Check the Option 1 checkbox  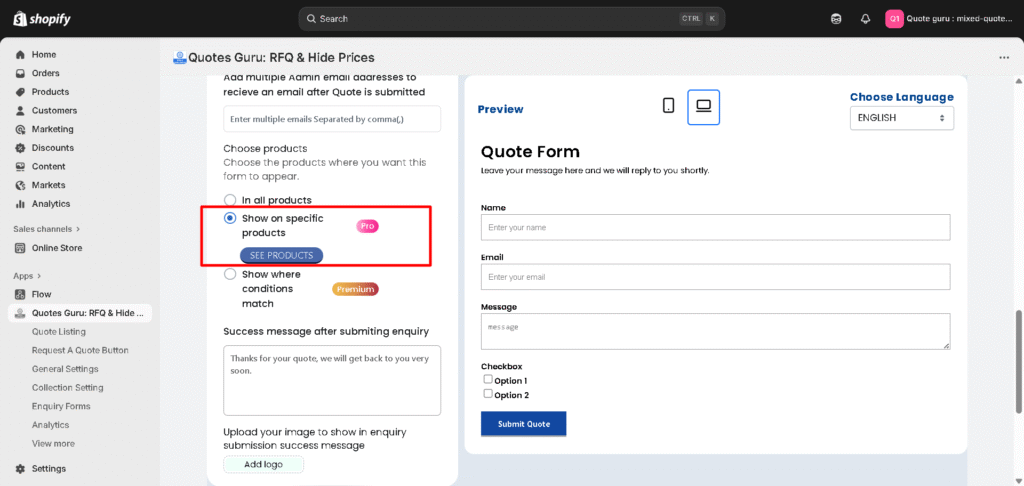click(488, 380)
